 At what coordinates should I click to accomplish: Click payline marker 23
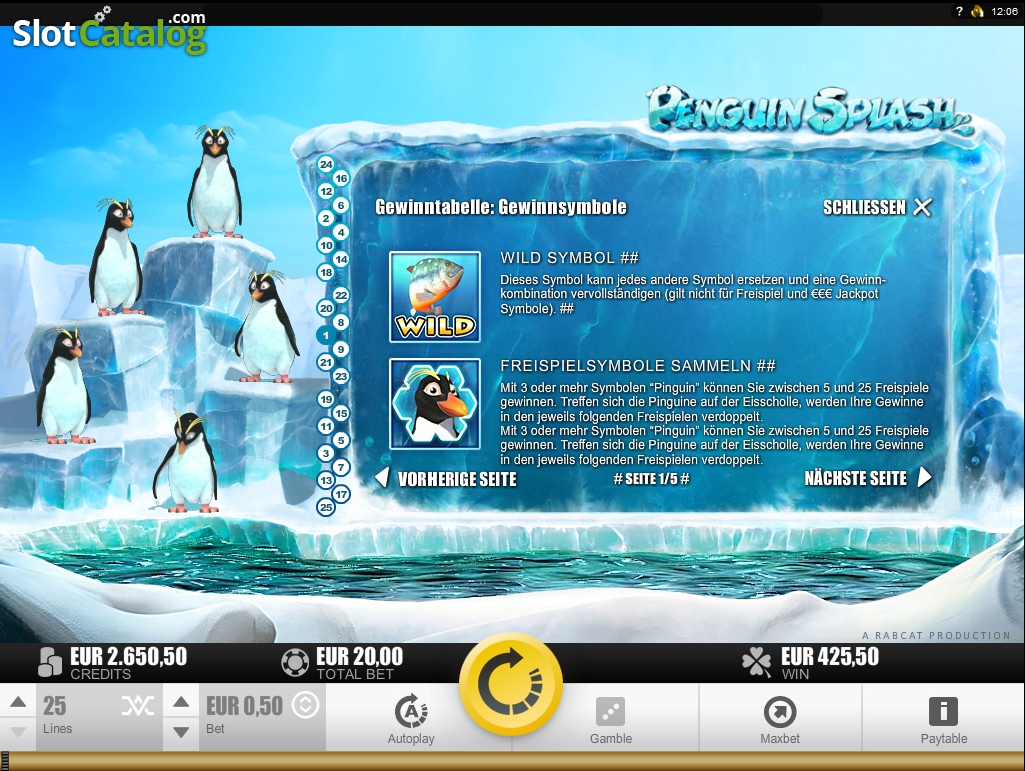point(341,376)
